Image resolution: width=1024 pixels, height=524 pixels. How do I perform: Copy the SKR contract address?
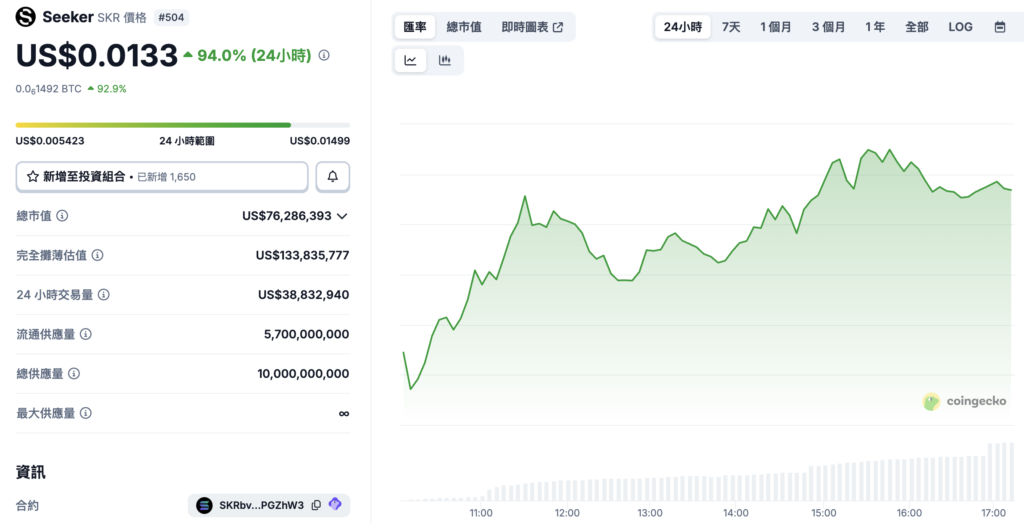316,505
